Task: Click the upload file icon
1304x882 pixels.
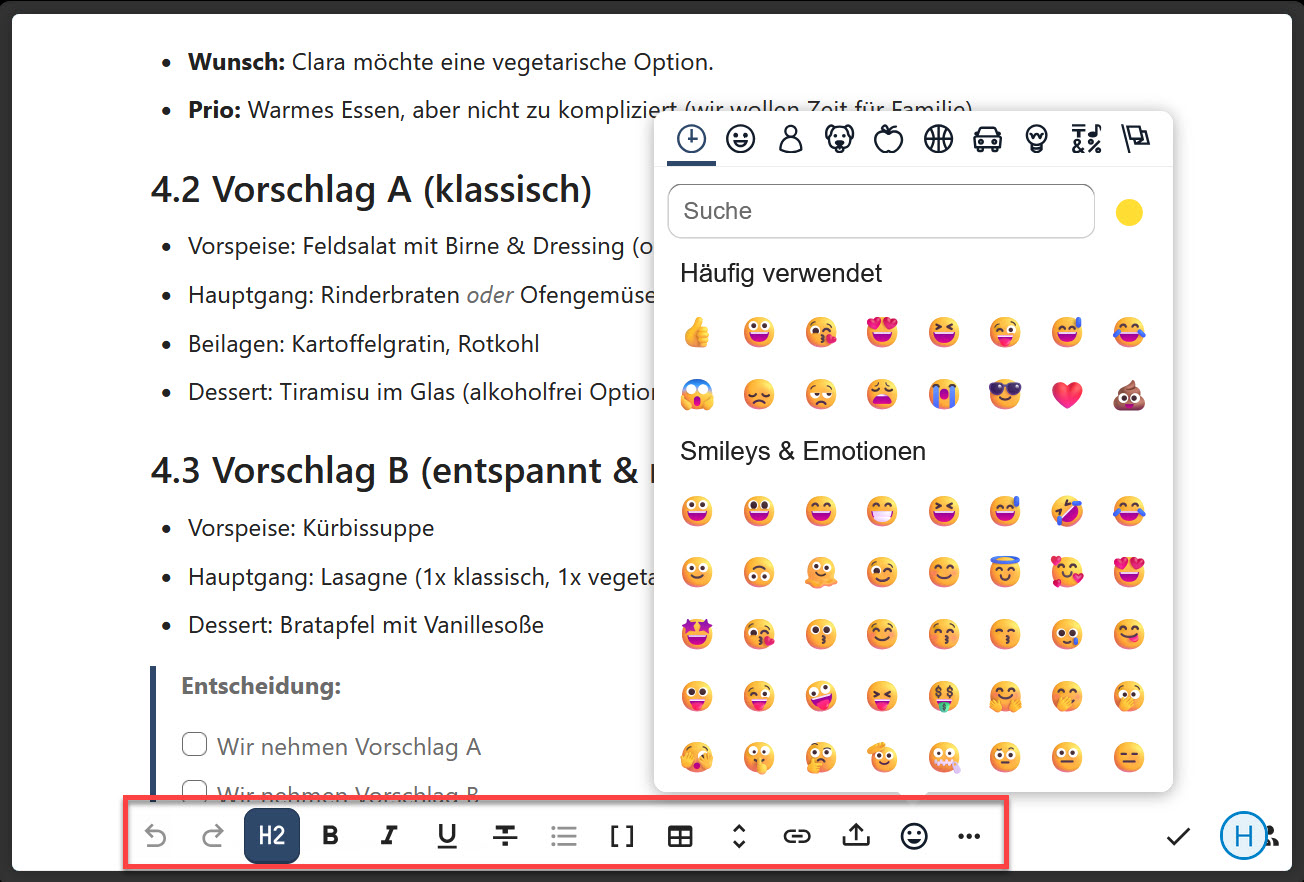Action: click(x=856, y=836)
